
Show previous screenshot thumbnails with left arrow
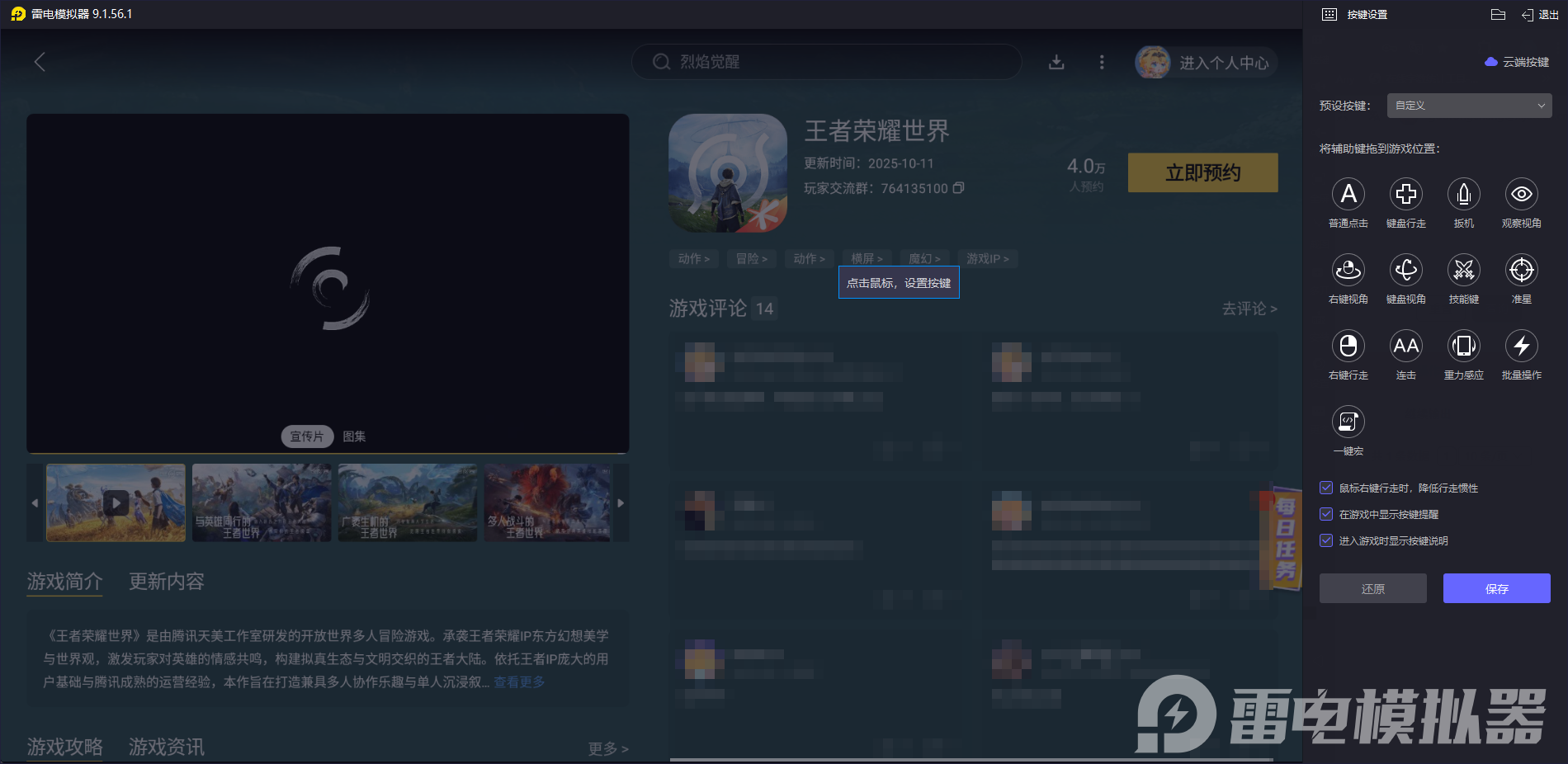click(35, 502)
